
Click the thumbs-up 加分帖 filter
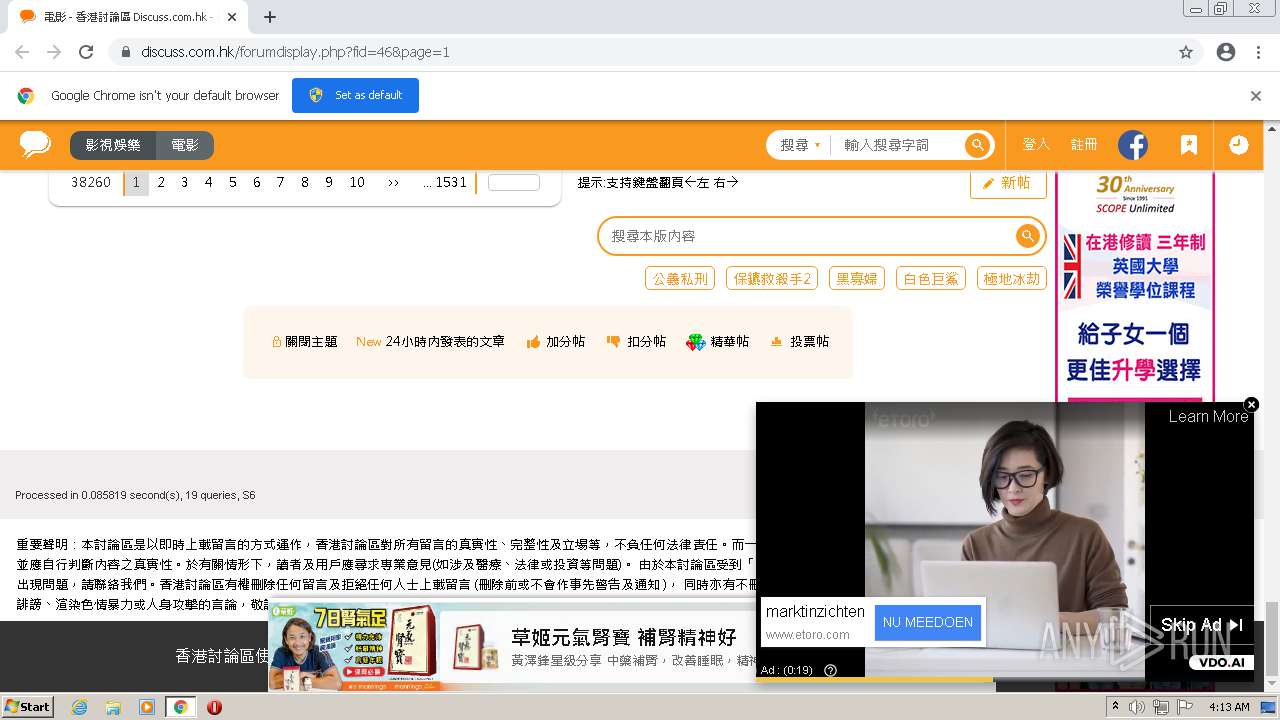point(555,342)
